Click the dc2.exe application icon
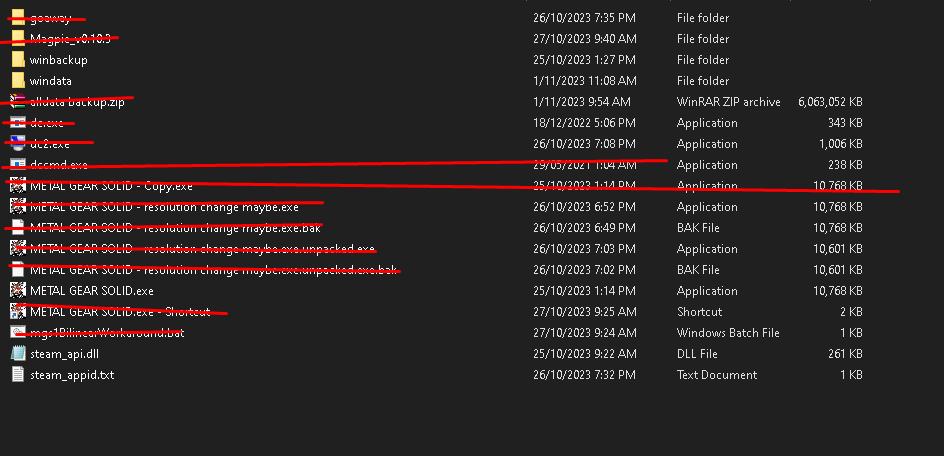The image size is (944, 456). 18,143
